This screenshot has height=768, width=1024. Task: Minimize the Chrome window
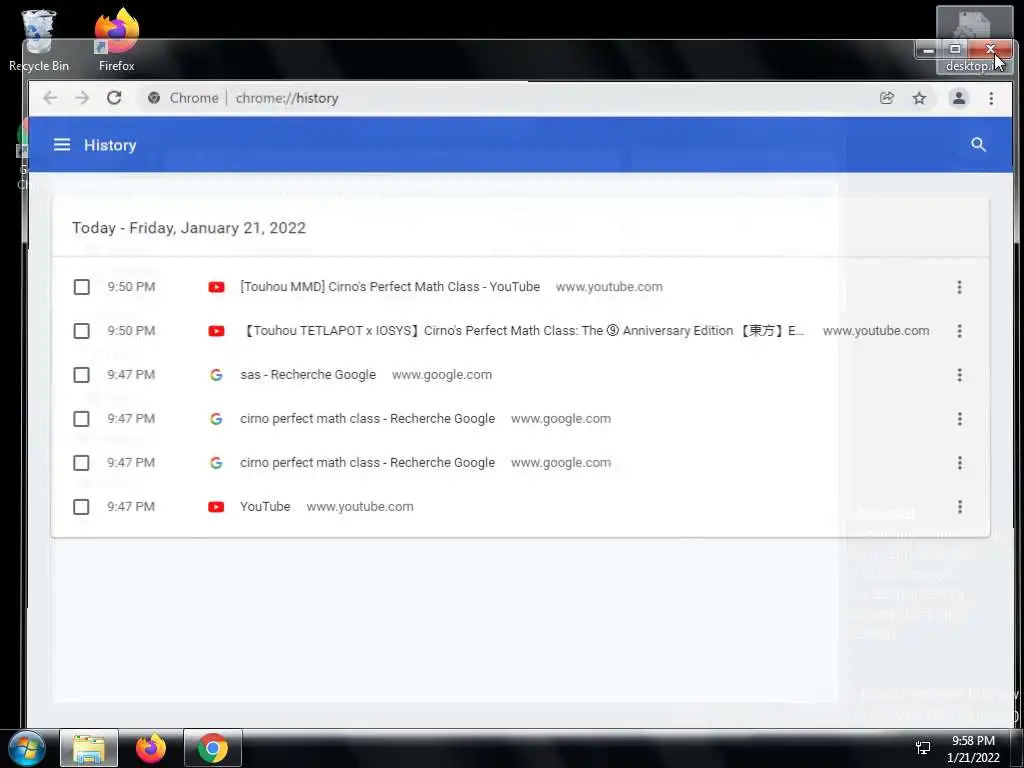(929, 50)
